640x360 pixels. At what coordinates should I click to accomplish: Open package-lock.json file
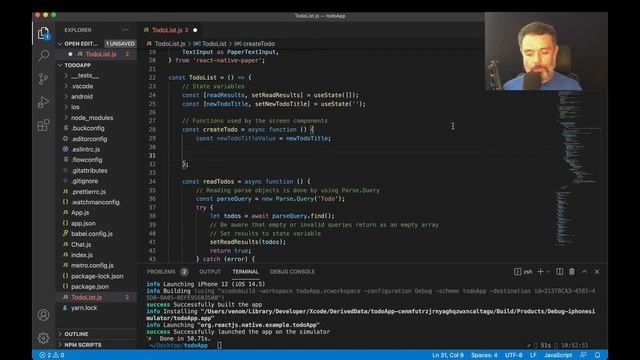tap(96, 276)
